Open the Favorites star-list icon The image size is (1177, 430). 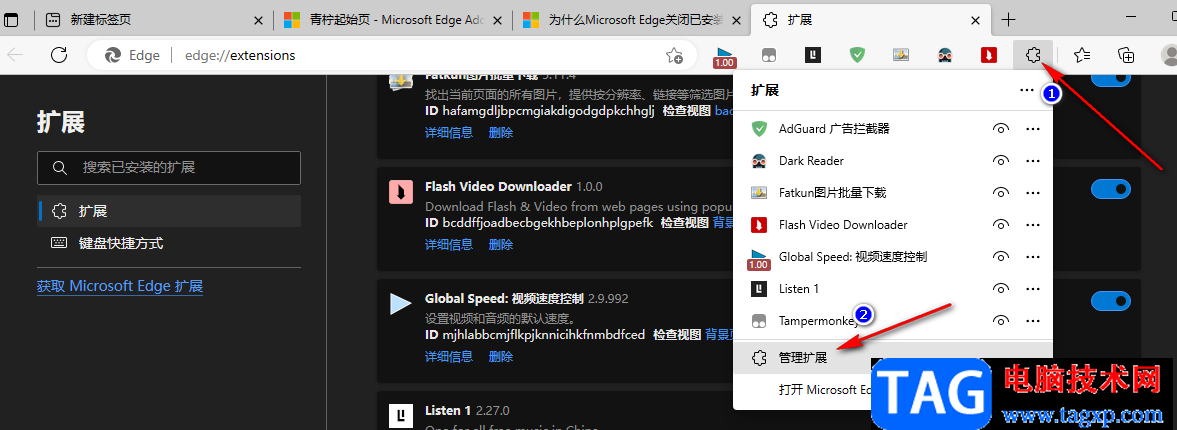coord(1082,55)
